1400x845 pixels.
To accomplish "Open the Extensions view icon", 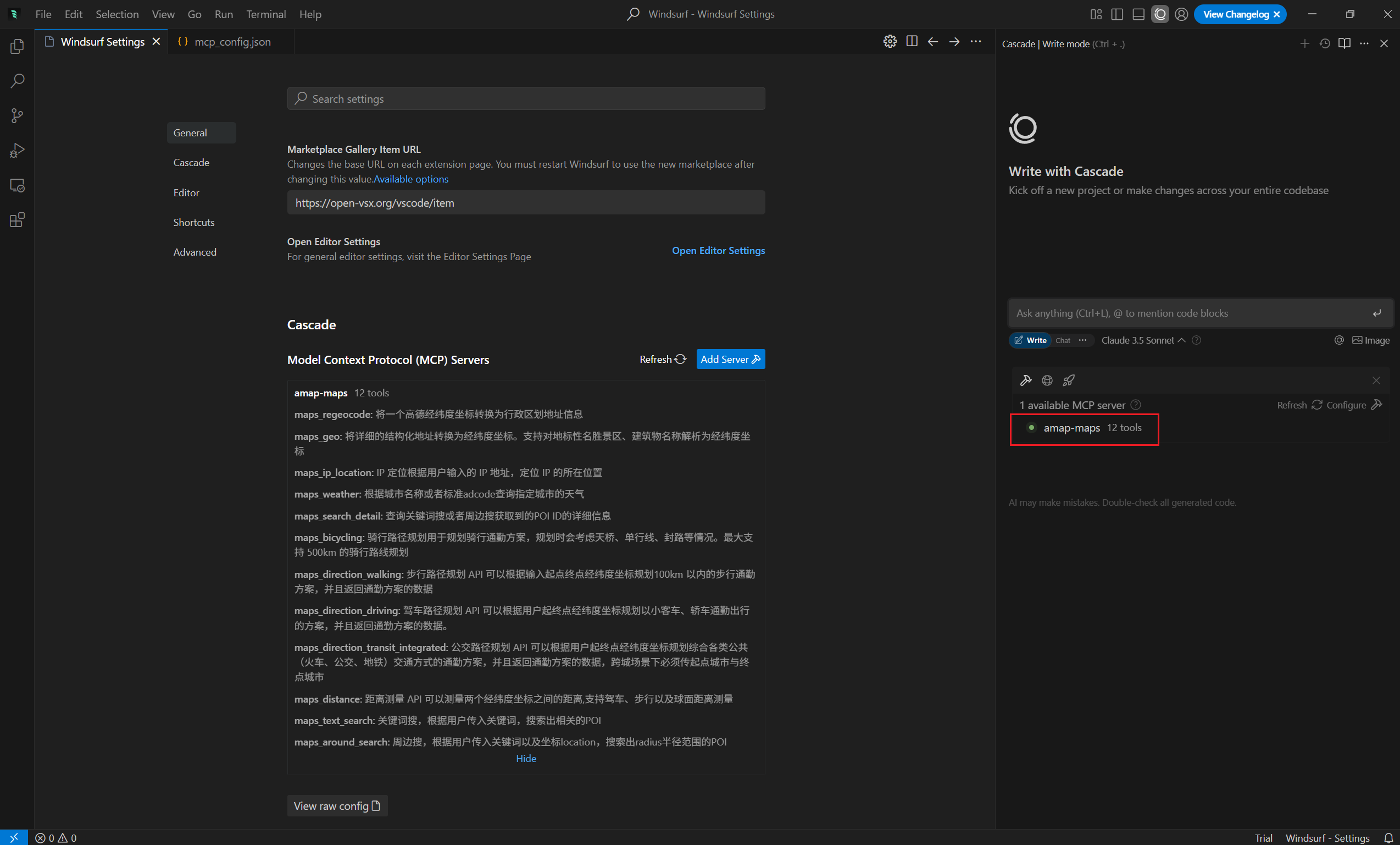I will 17,219.
